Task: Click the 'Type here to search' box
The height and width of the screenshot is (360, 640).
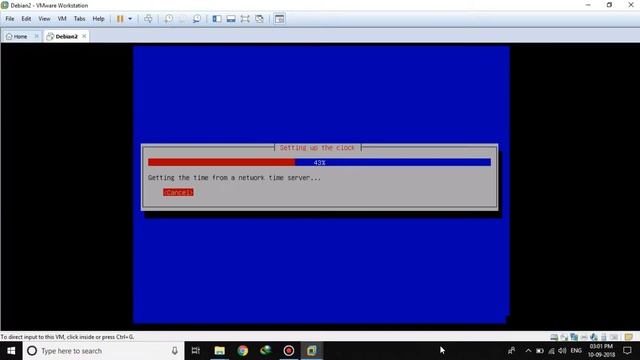Action: pos(103,351)
